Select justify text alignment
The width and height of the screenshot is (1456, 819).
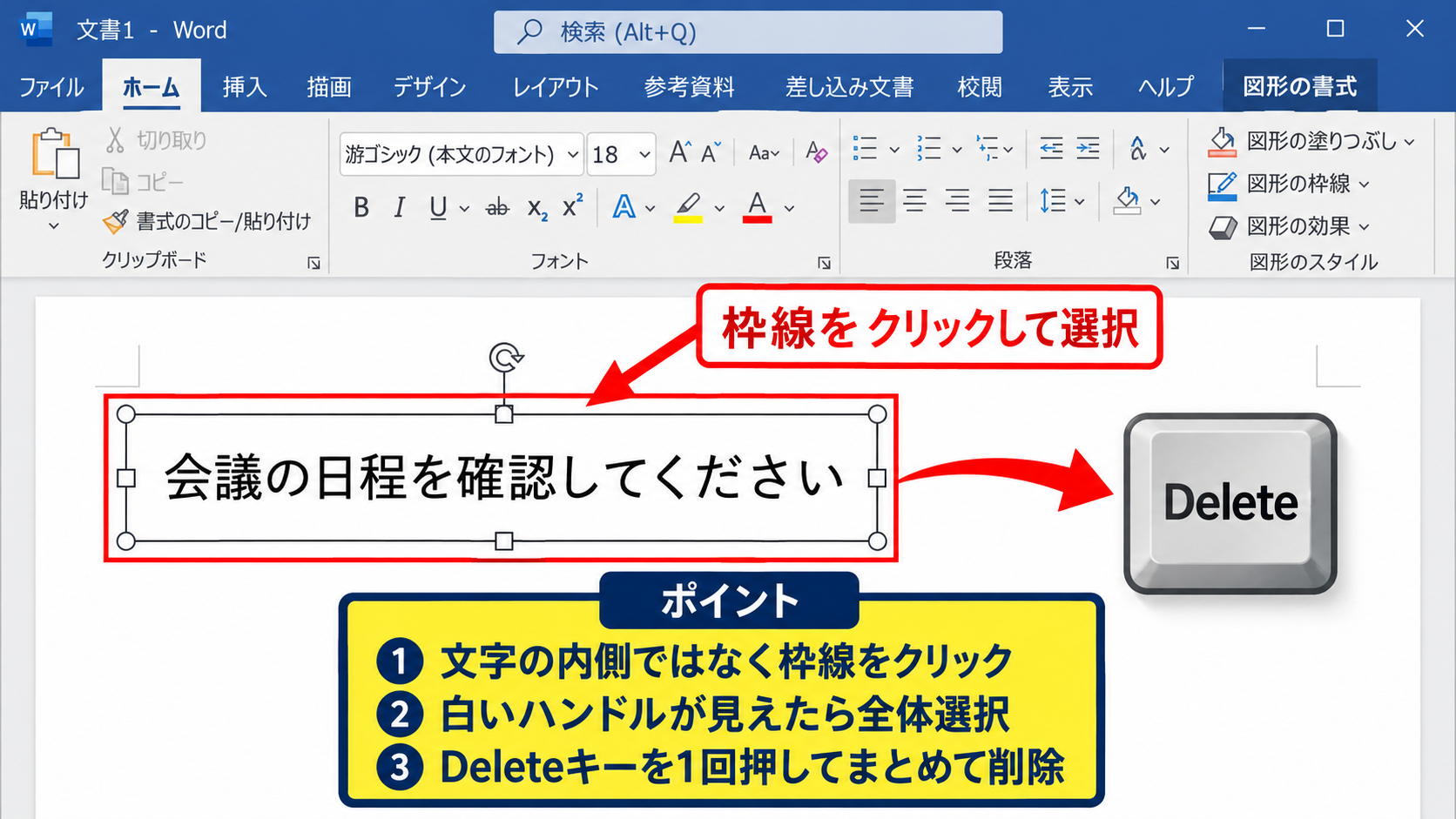click(1000, 201)
